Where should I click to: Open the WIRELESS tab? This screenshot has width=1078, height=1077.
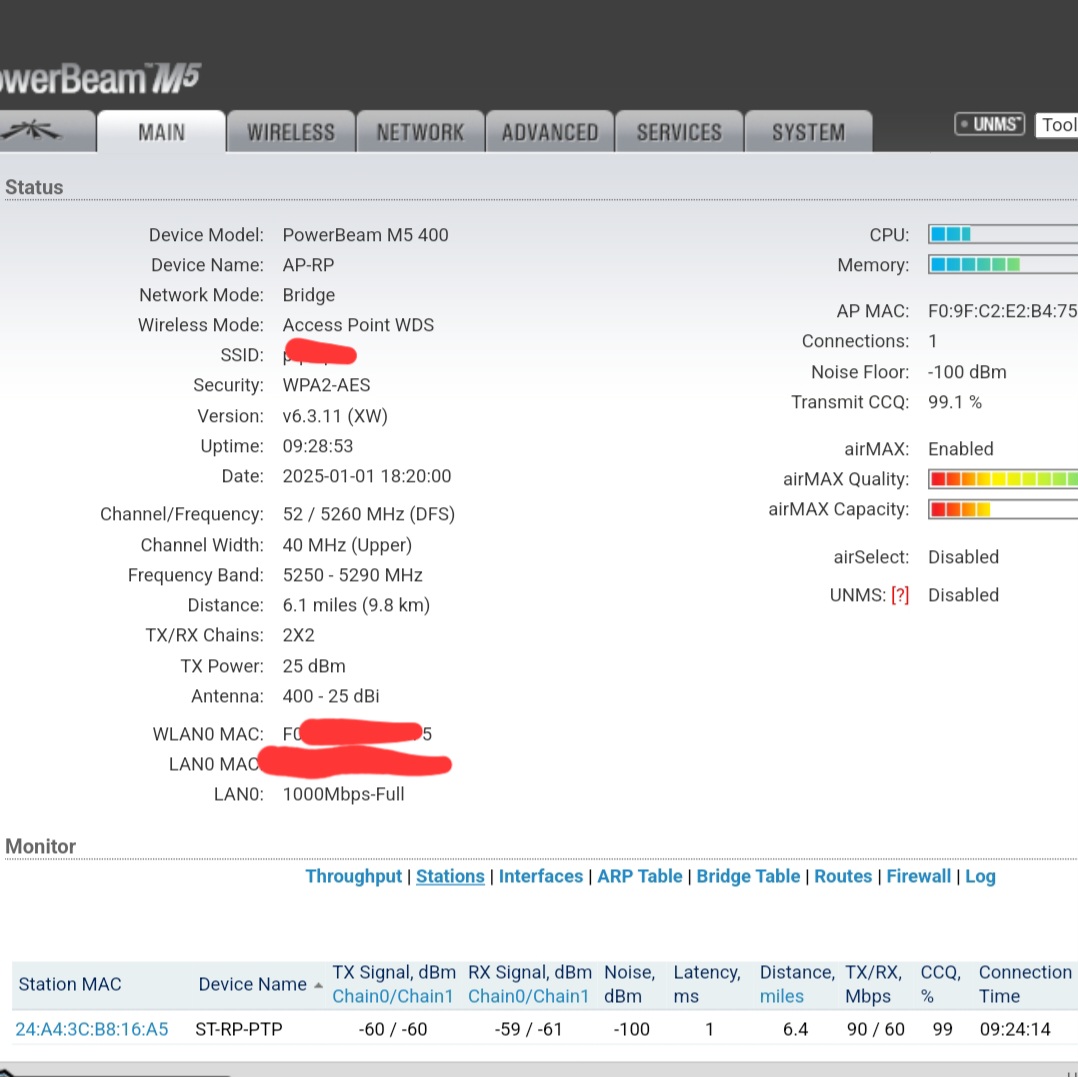pos(291,131)
